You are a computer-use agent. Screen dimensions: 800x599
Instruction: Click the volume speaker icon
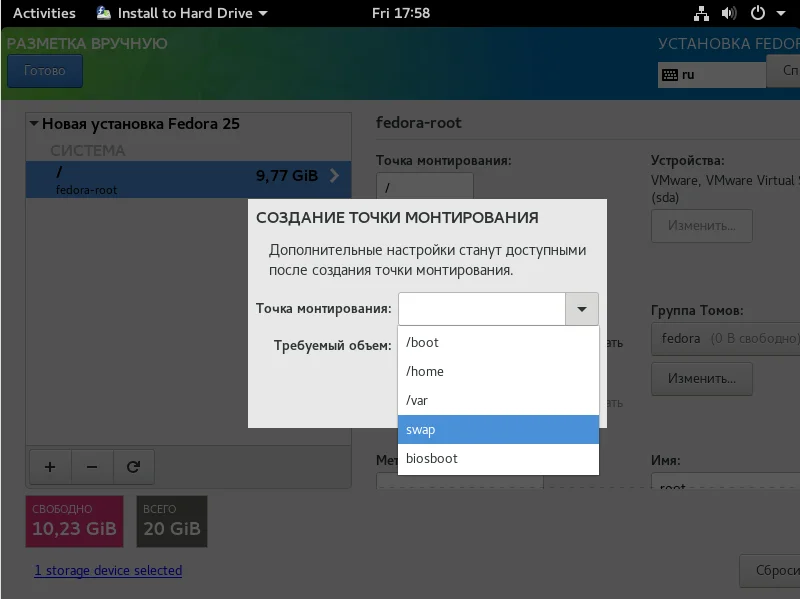(729, 13)
